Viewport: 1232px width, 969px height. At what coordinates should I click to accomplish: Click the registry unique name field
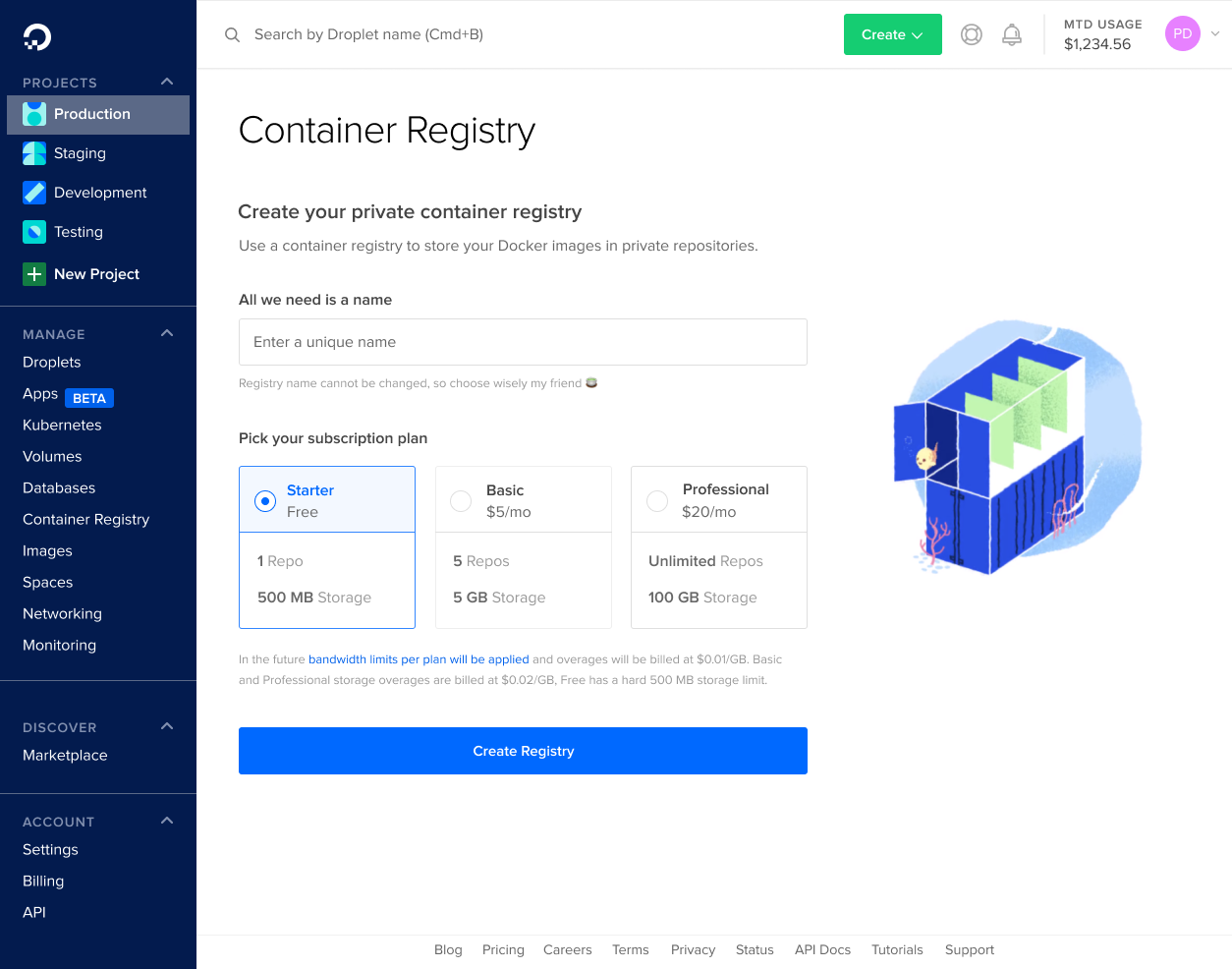[x=523, y=342]
